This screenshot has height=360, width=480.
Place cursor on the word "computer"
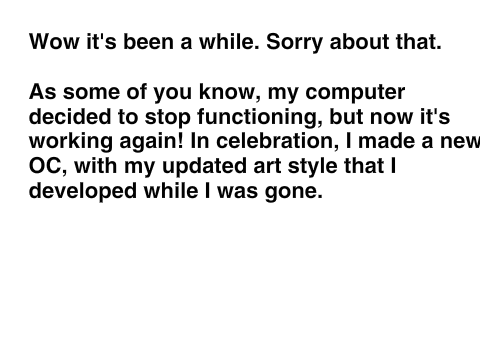[355, 93]
